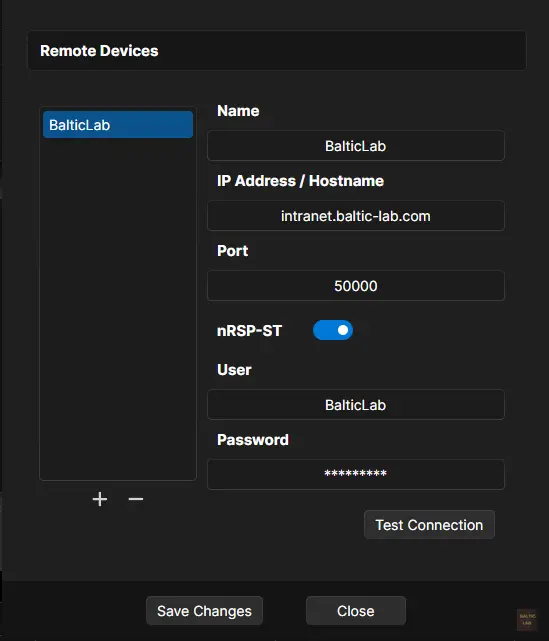Click the Baltic Lab logo watermark

click(x=527, y=619)
